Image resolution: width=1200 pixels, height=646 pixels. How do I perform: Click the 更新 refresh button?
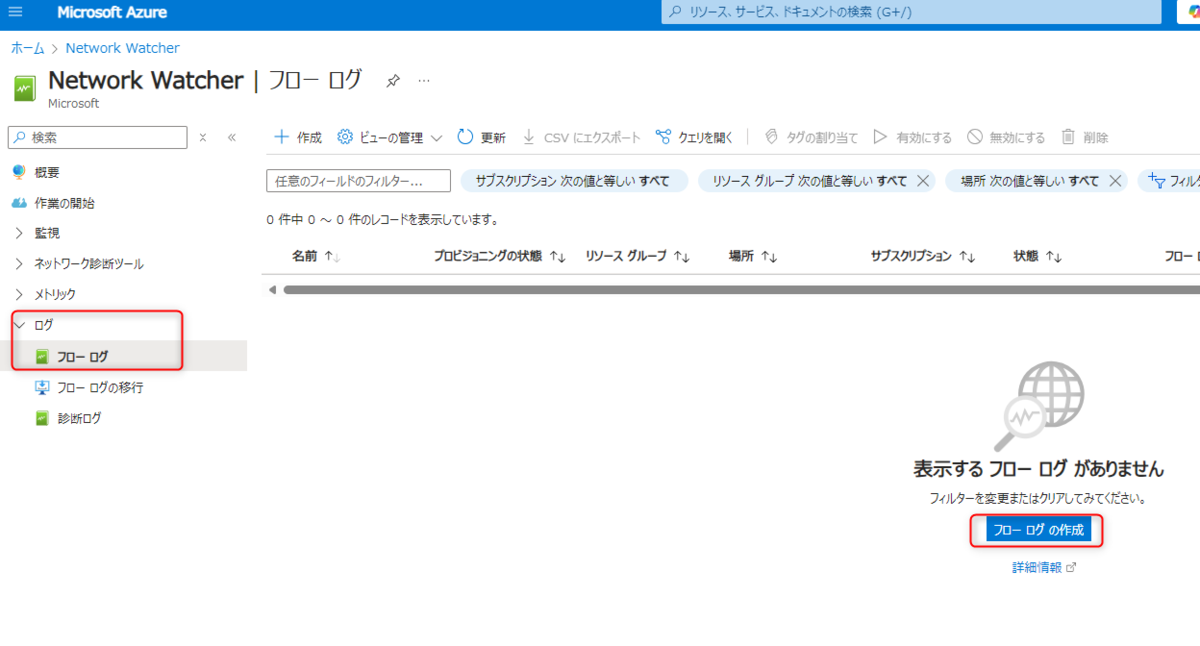click(481, 137)
